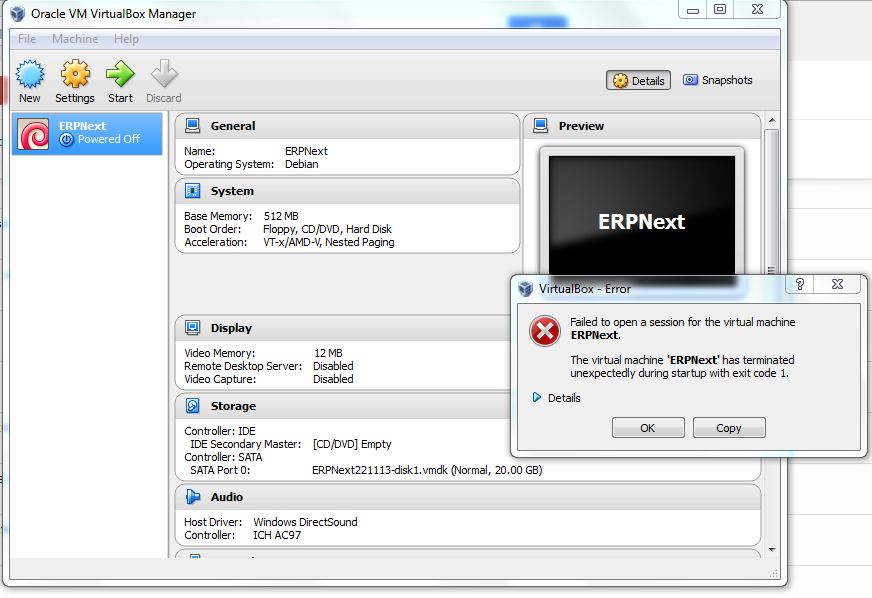The width and height of the screenshot is (872, 598).
Task: Click the grayed Discard arrow icon
Action: tap(164, 74)
